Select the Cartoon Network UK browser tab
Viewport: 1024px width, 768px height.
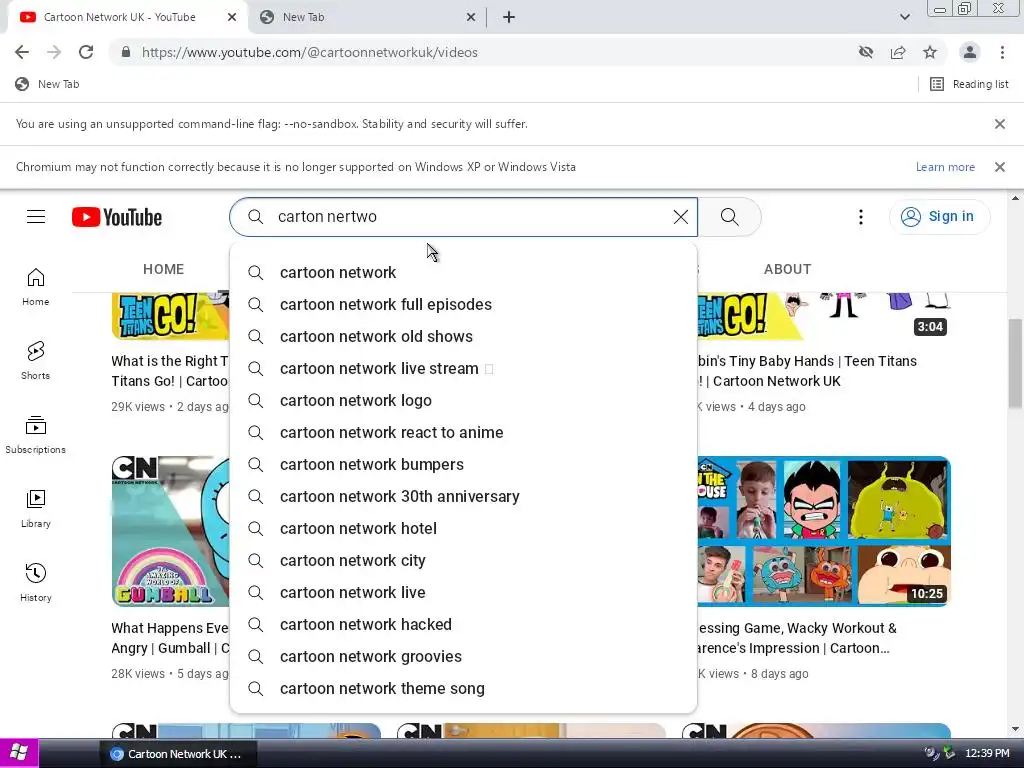[x=127, y=18]
